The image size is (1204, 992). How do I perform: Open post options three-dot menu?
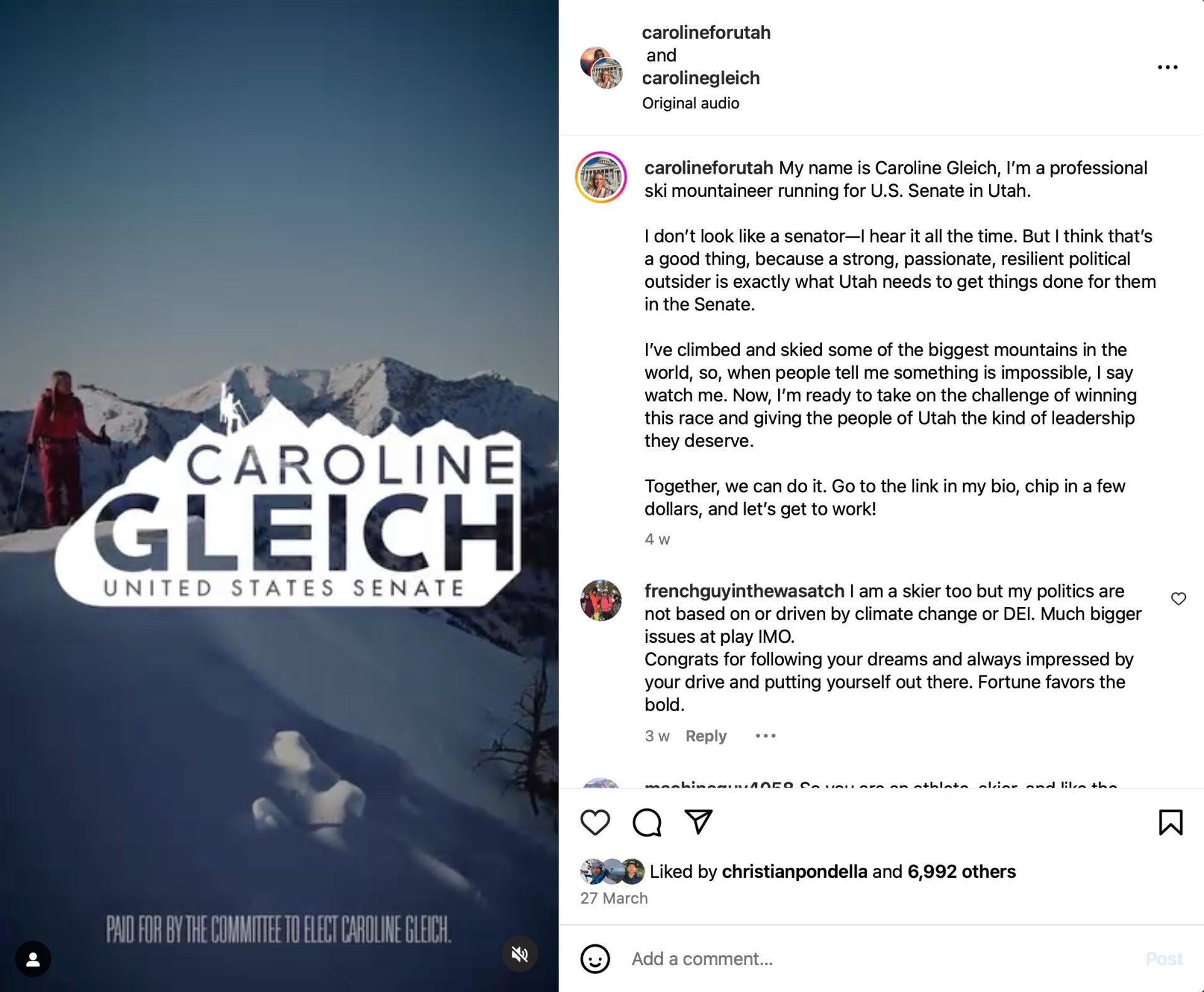click(x=1167, y=67)
